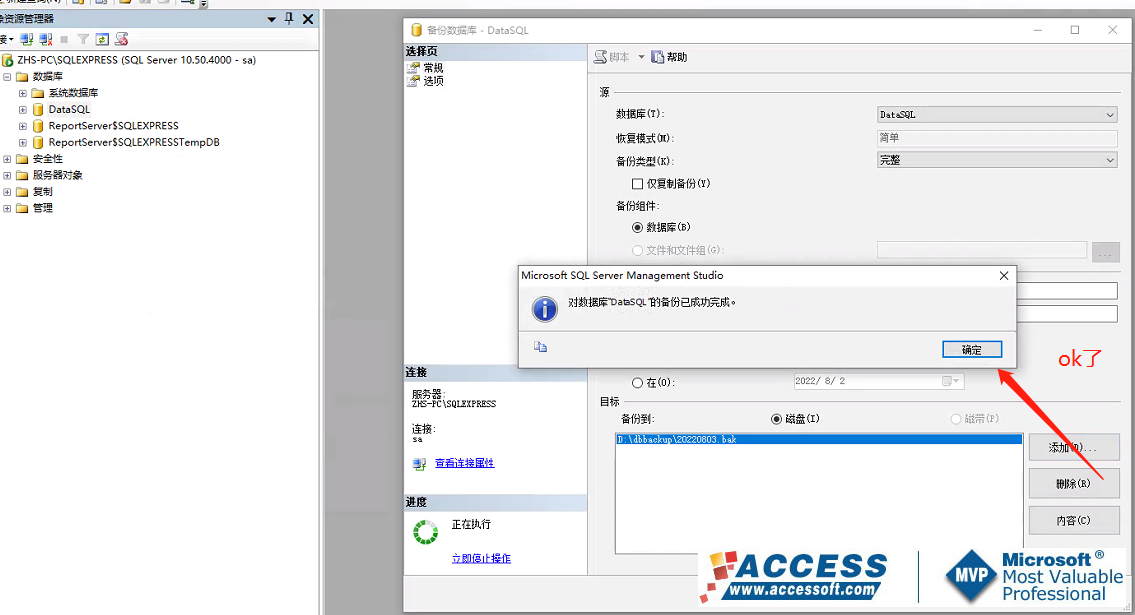The height and width of the screenshot is (615, 1135).
Task: Expand the ReportServer$SQLEXPRESS node
Action: click(22, 126)
